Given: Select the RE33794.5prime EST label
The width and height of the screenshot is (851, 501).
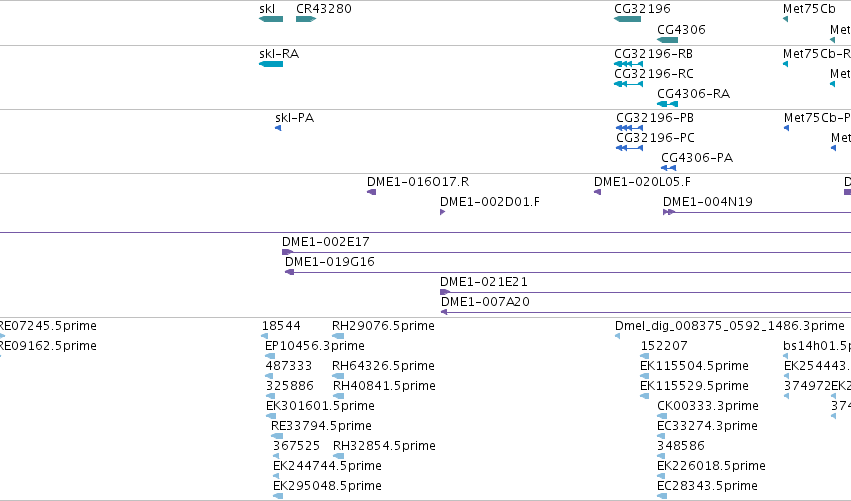Looking at the screenshot, I should (x=321, y=427).
